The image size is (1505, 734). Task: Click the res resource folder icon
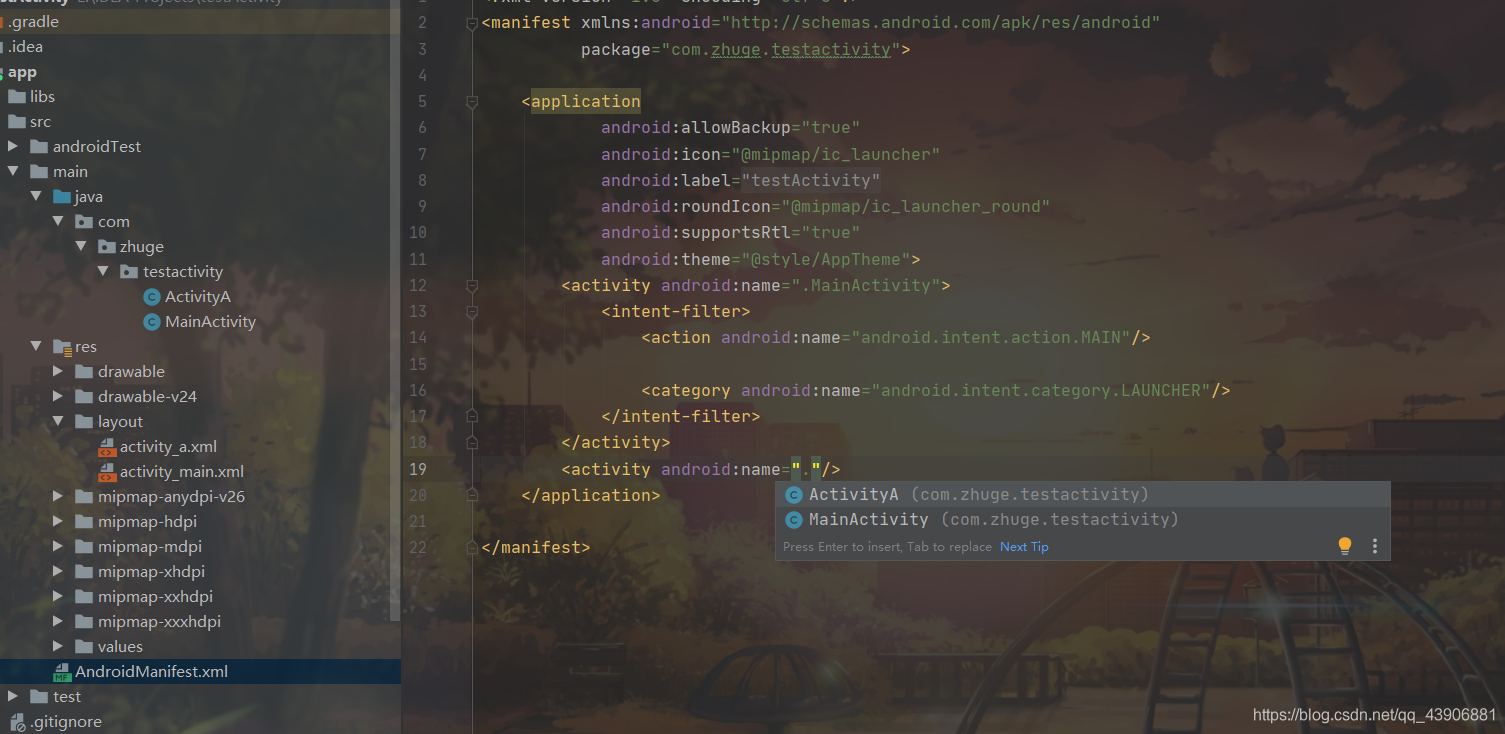(x=62, y=346)
